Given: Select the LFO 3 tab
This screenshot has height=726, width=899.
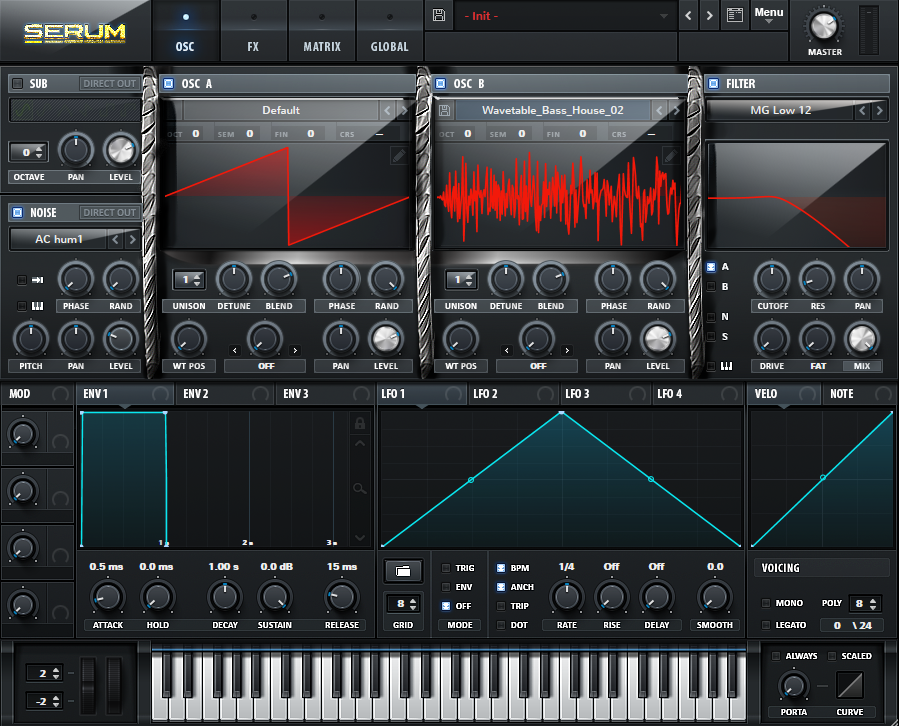Looking at the screenshot, I should (605, 394).
